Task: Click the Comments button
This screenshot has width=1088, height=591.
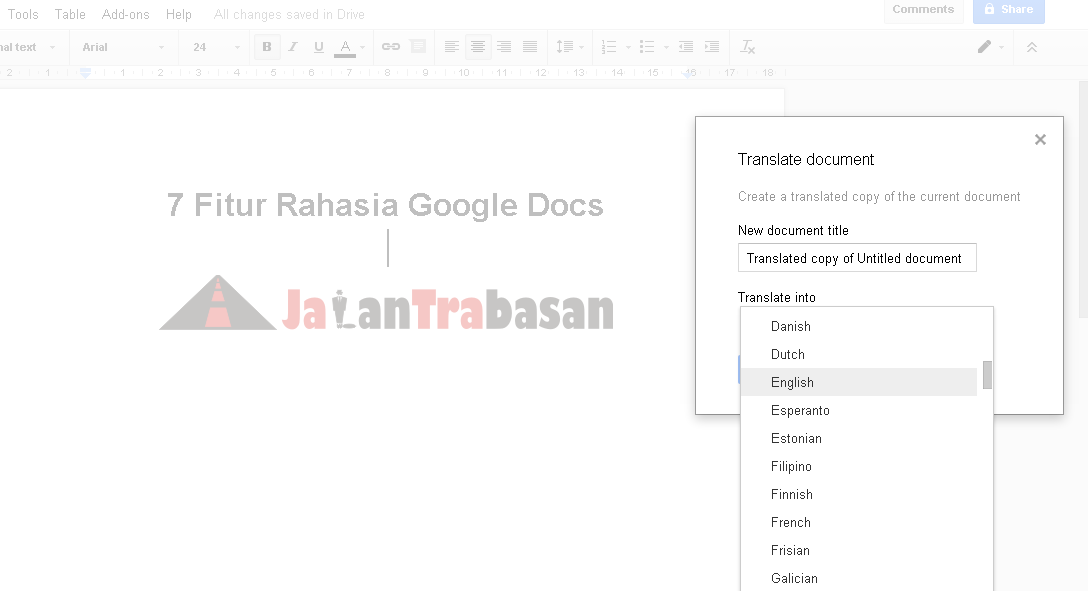Action: point(923,10)
